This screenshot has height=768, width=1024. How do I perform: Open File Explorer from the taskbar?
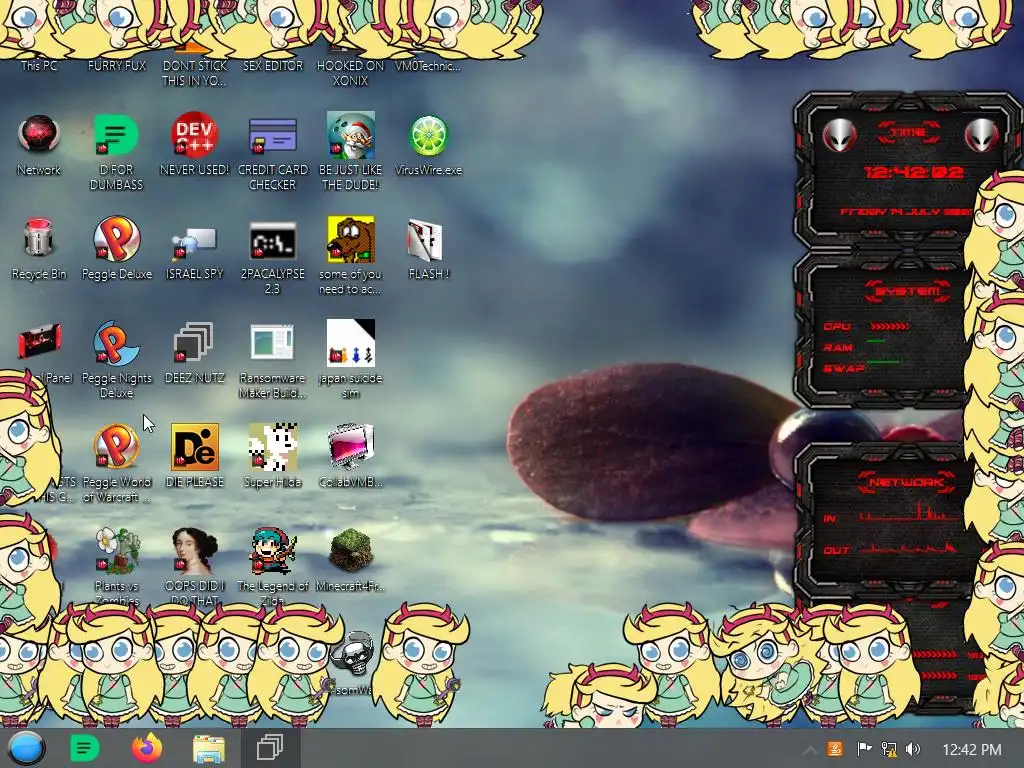pos(209,749)
